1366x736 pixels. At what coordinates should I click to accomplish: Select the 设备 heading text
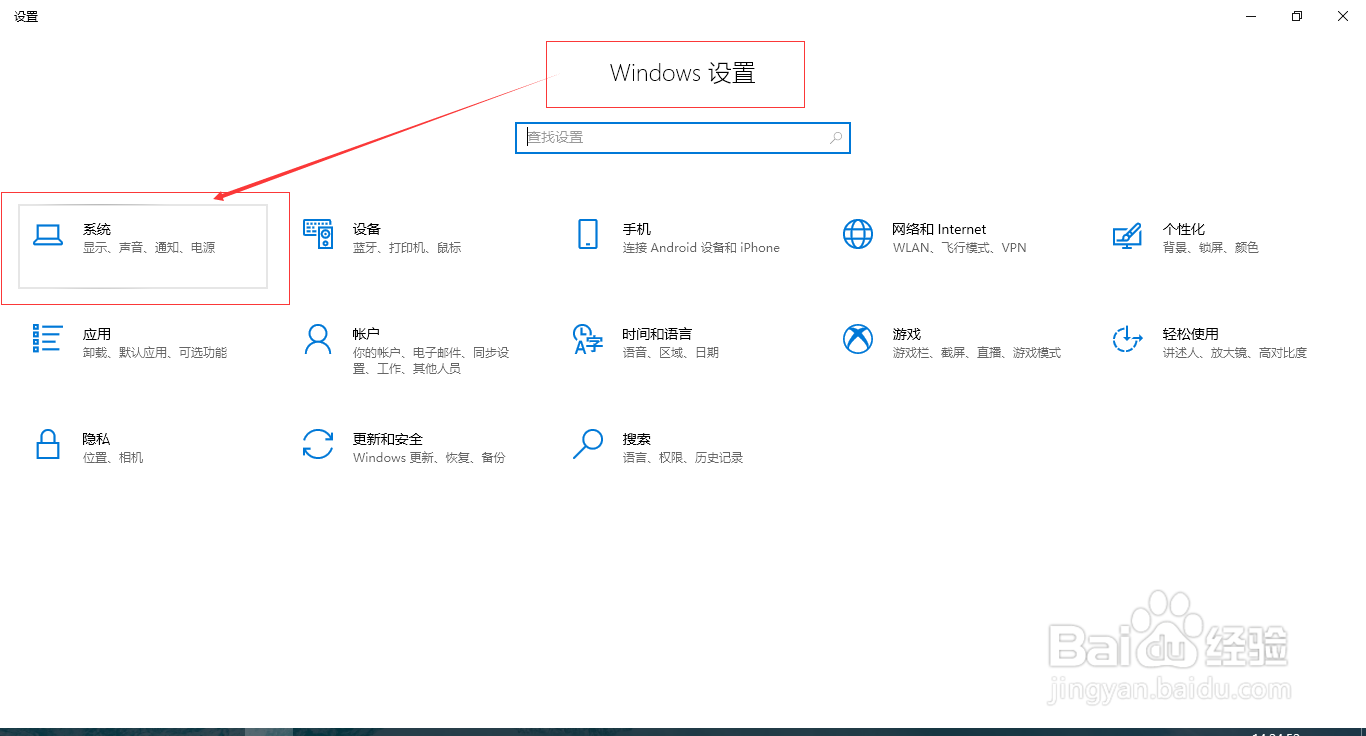tap(367, 229)
